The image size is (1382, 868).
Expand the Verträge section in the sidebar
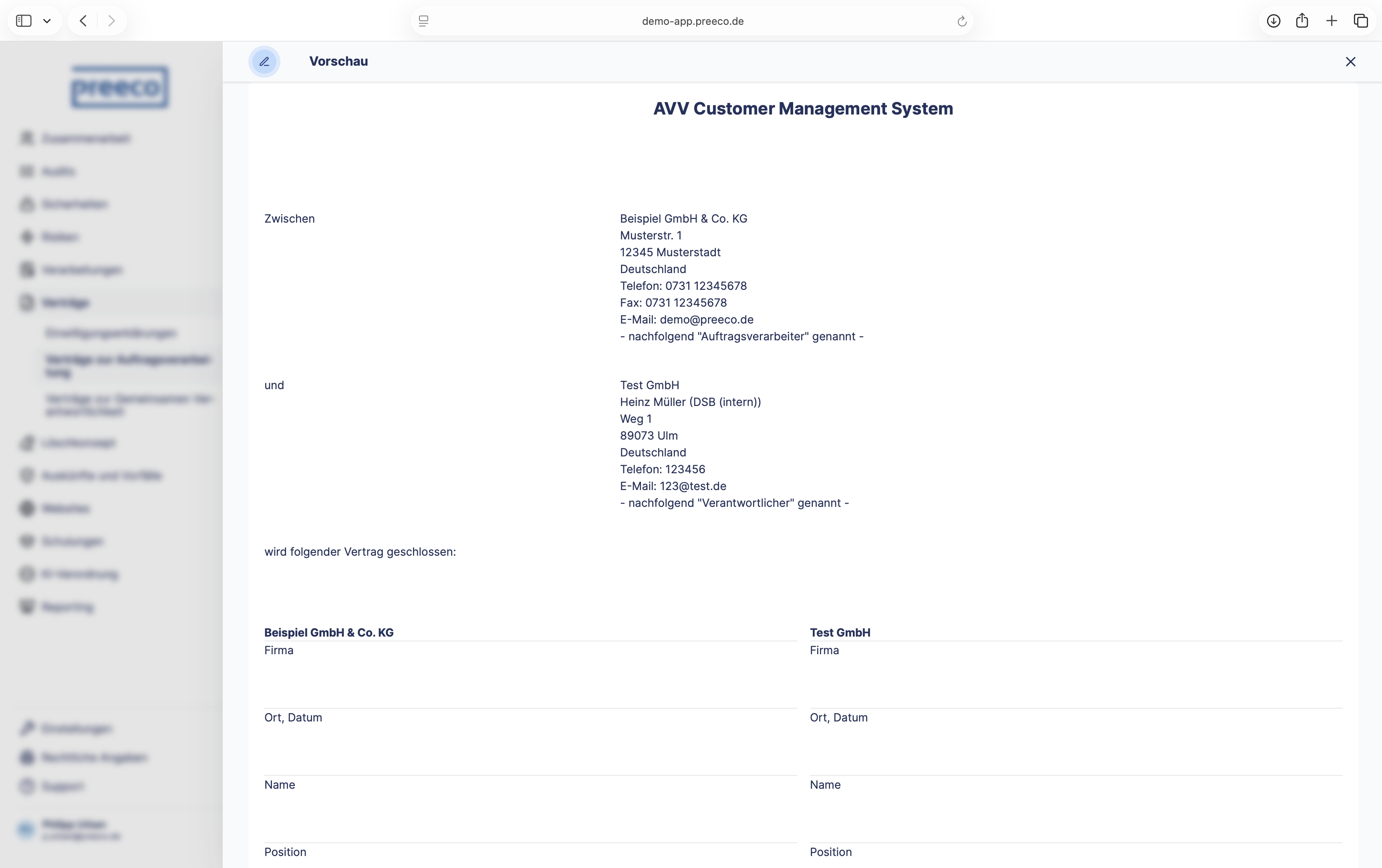click(x=65, y=303)
